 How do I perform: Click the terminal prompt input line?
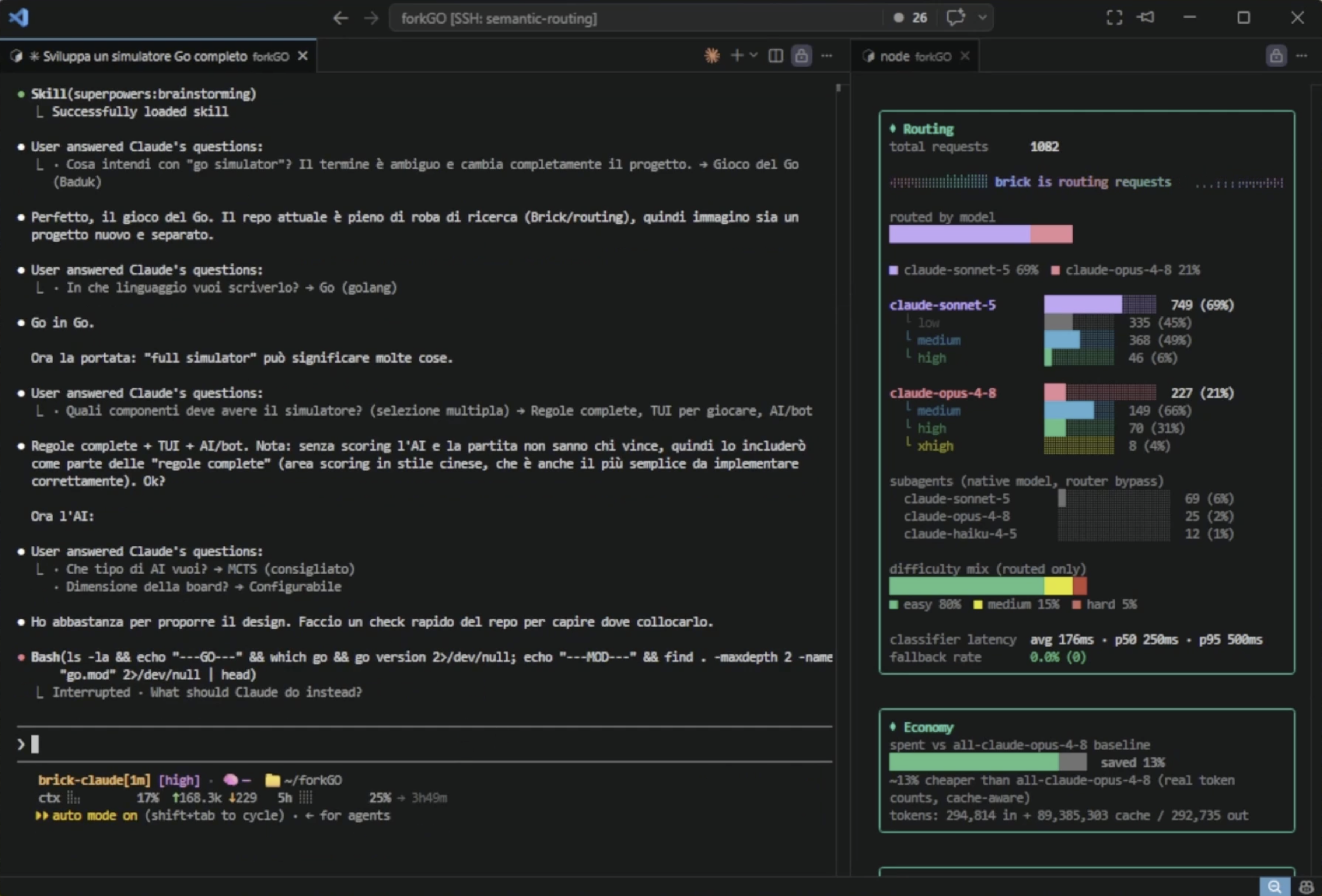(x=424, y=744)
